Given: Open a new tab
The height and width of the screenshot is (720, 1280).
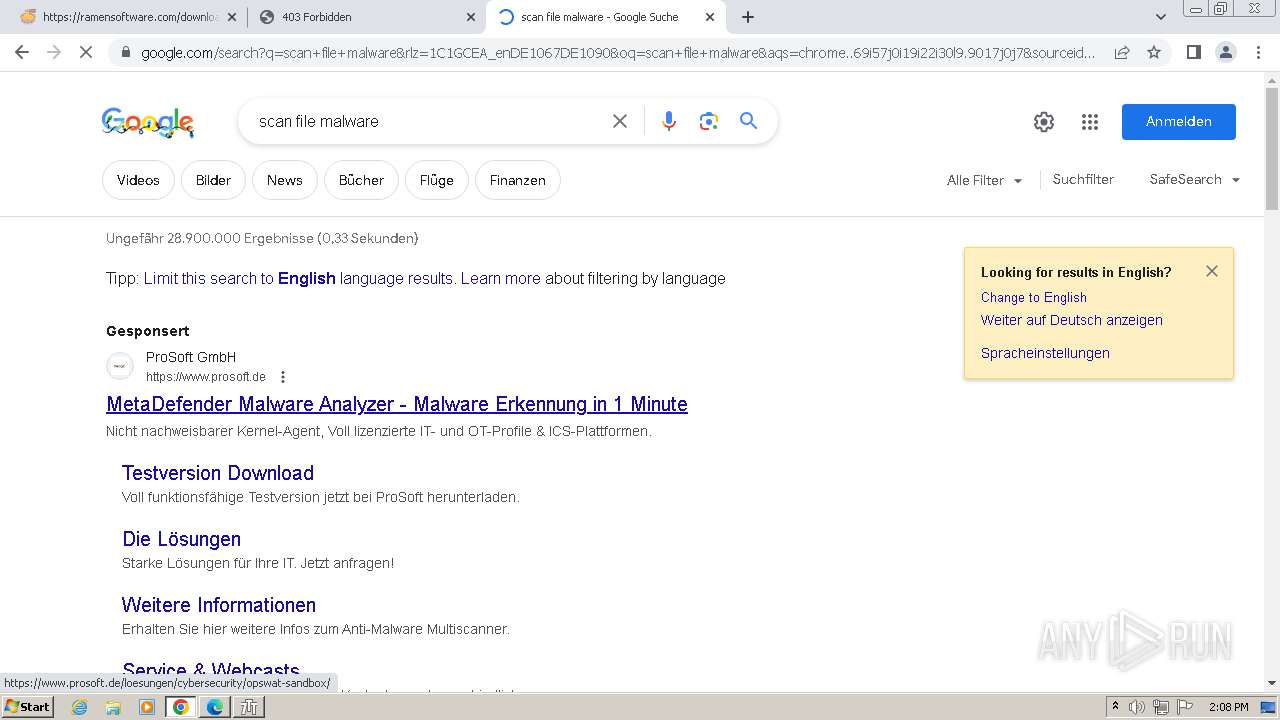Looking at the screenshot, I should click(x=748, y=17).
